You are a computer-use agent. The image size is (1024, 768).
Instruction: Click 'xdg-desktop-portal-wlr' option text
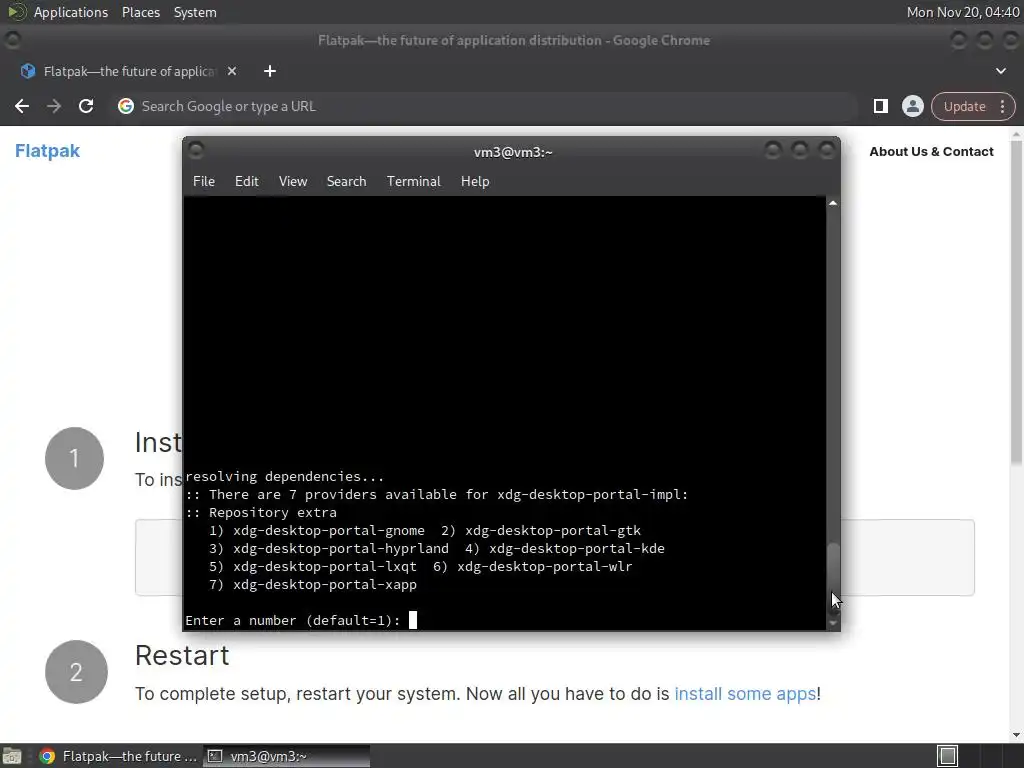pos(545,566)
